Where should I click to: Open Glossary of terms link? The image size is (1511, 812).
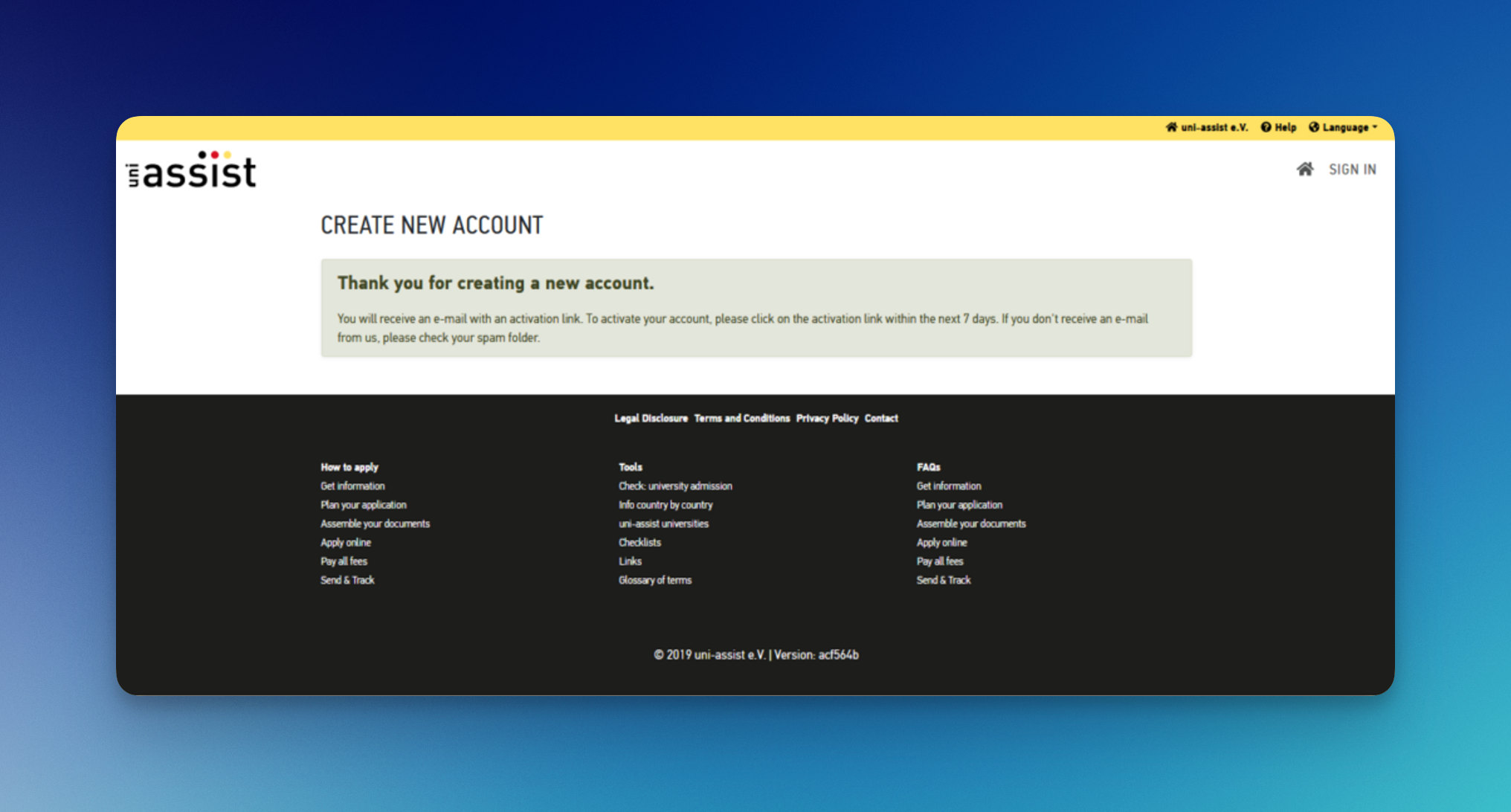click(x=655, y=580)
